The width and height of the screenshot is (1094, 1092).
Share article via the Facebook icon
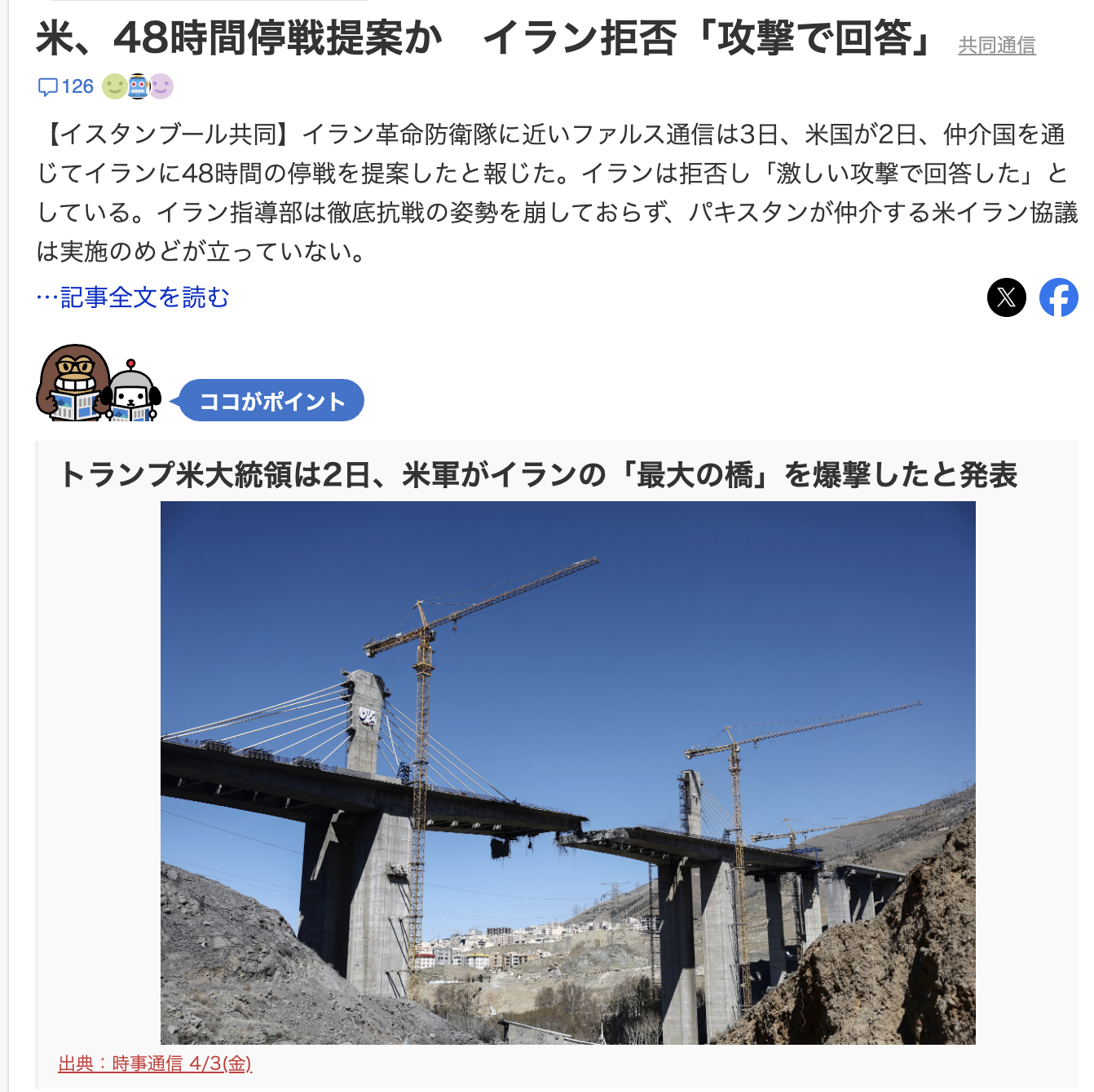tap(1059, 297)
